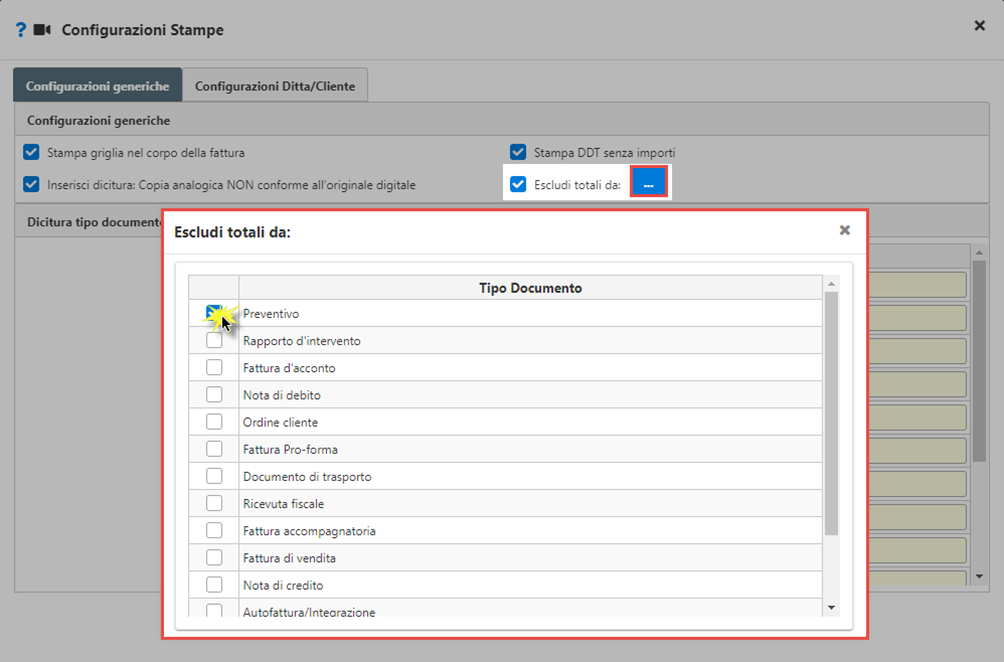Close the Escludi totali da popup
Image resolution: width=1004 pixels, height=662 pixels.
845,230
